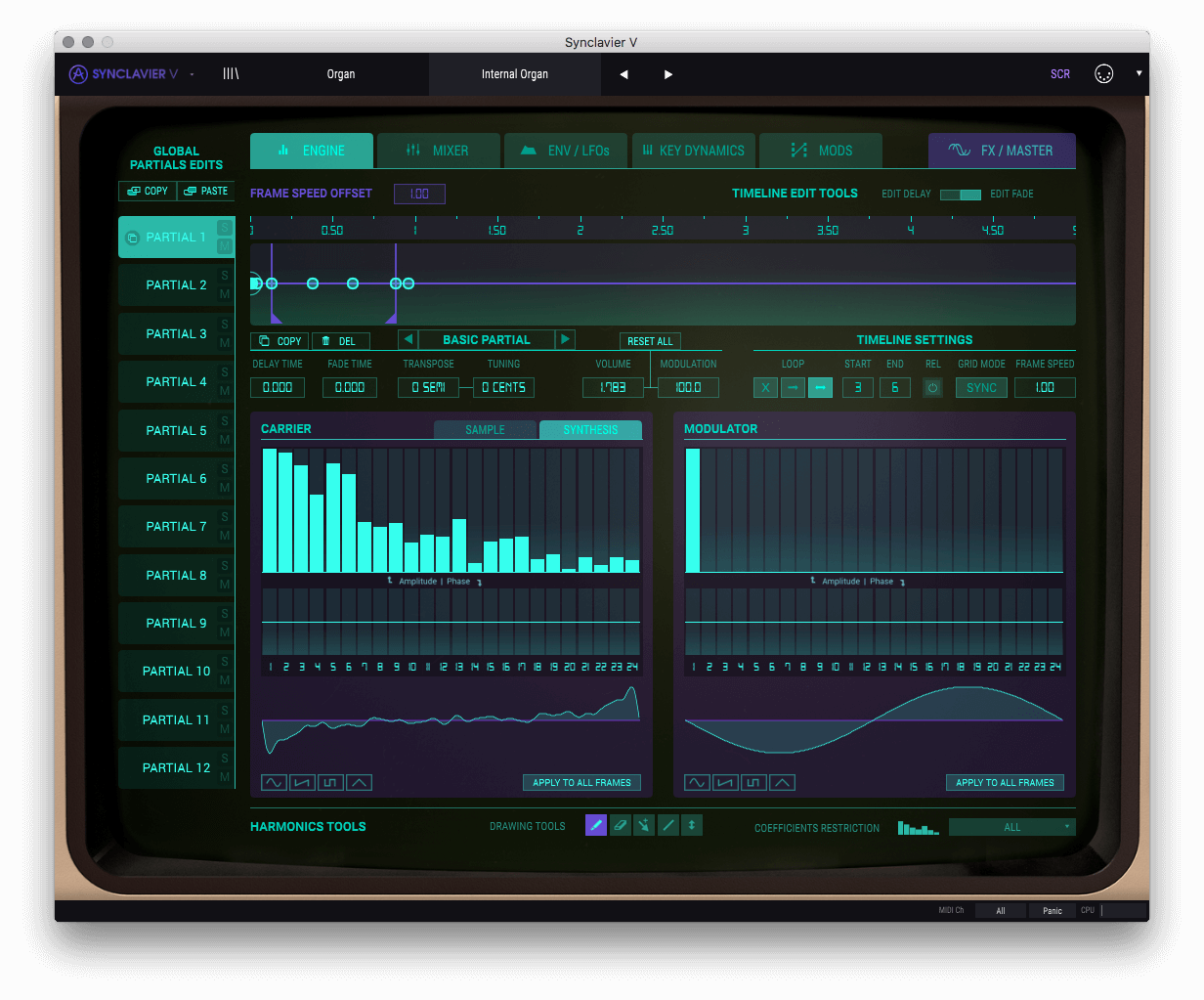Toggle Grid Mode SYNC button
The height and width of the screenshot is (1000, 1204).
(981, 387)
